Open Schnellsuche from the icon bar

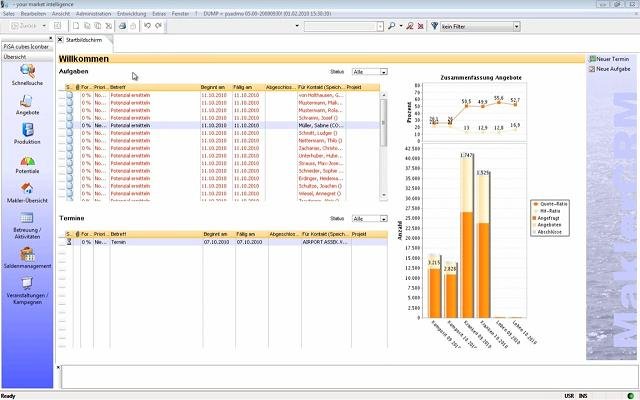(27, 71)
